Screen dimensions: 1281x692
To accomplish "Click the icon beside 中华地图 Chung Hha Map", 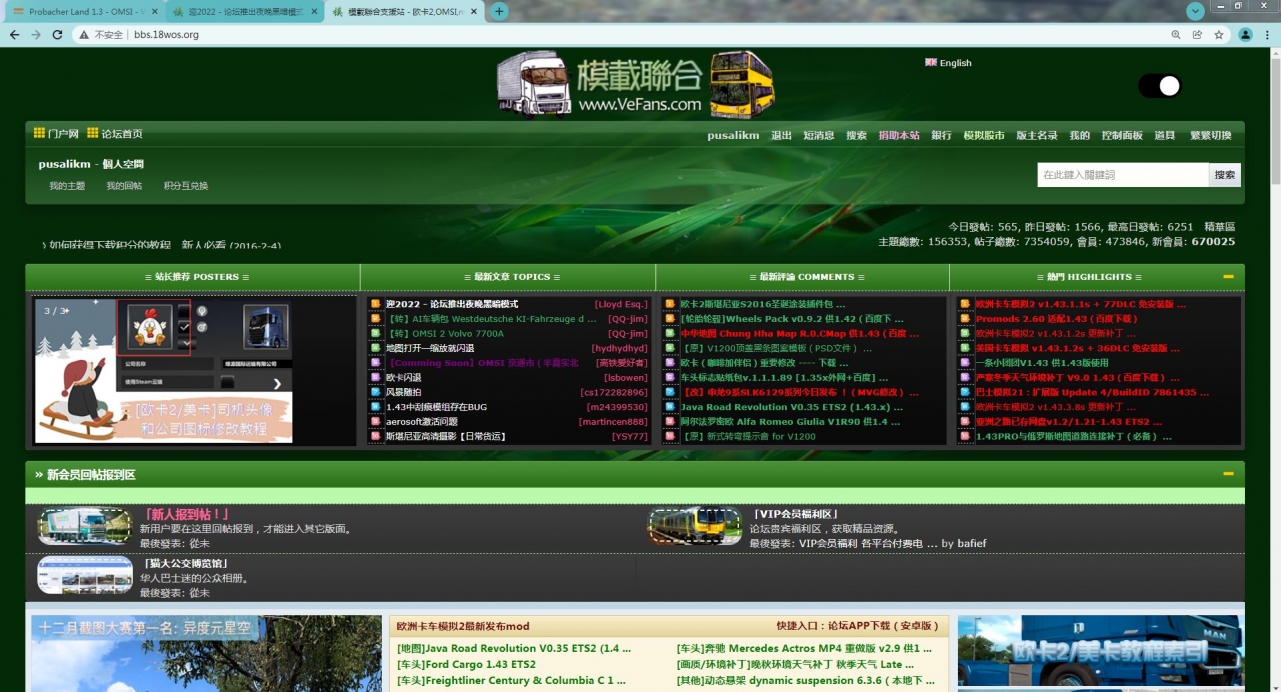I will 669,333.
